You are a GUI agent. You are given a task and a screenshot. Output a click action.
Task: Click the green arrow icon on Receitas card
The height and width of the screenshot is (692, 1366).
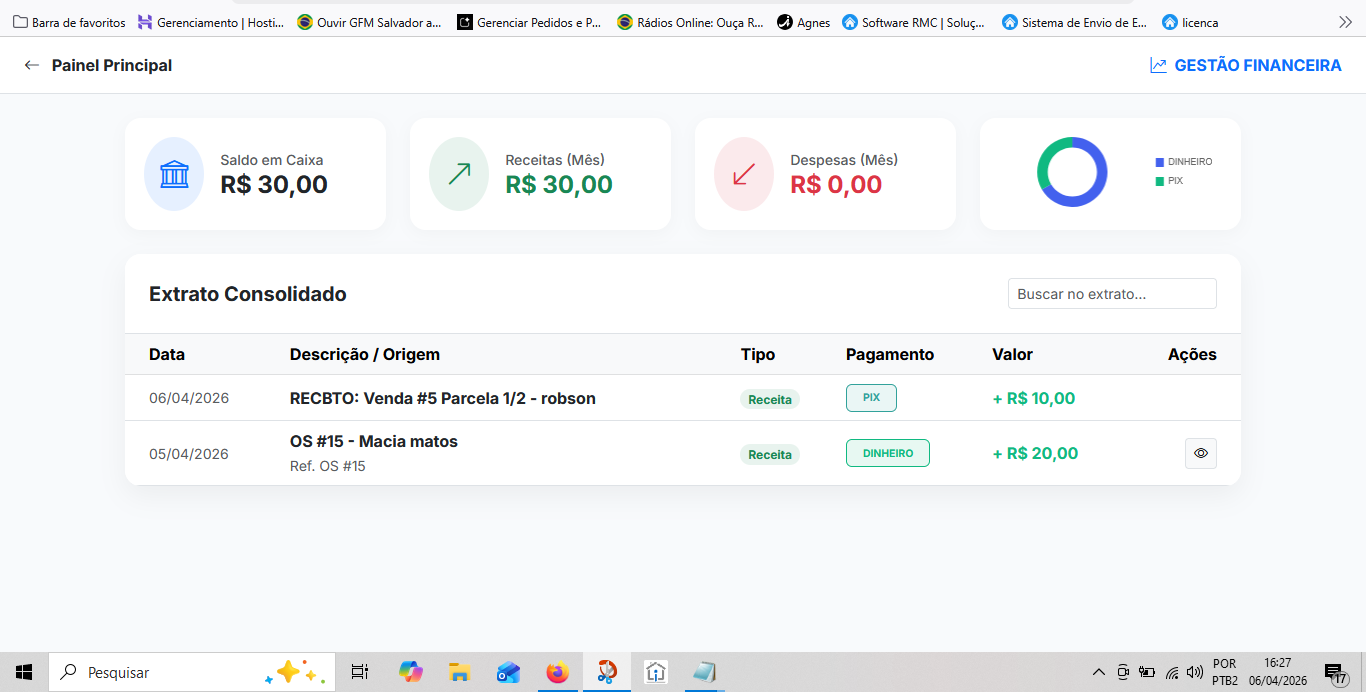coord(458,173)
